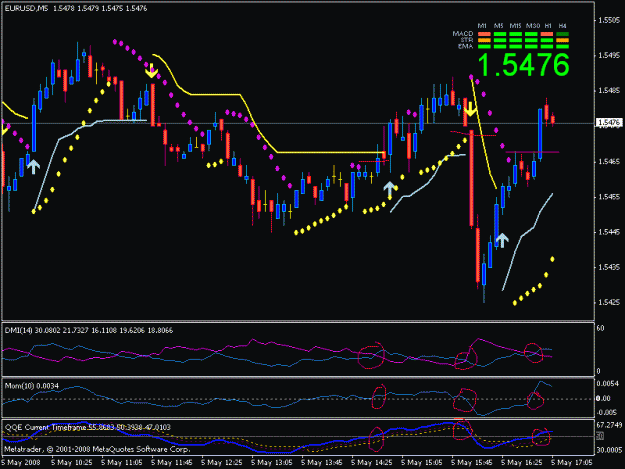Click the 5 May 10:25 time label

coord(72,462)
